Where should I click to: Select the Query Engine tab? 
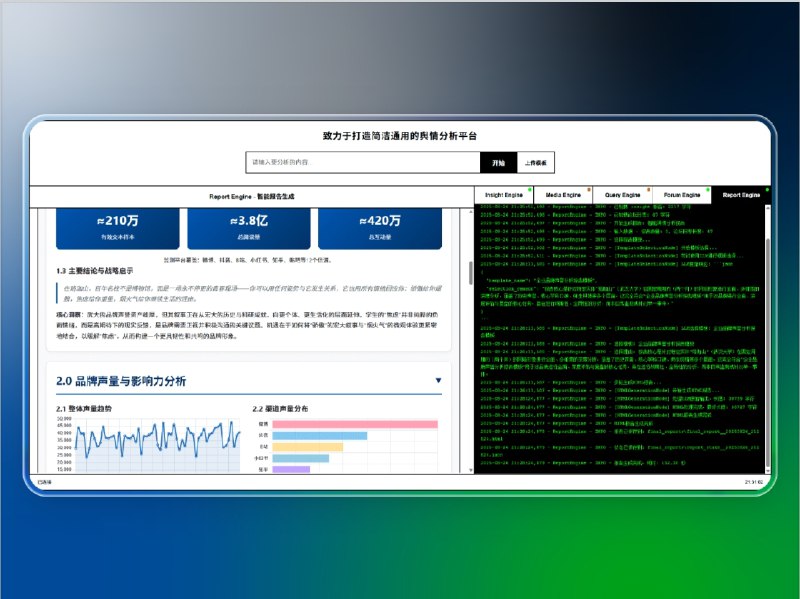click(x=622, y=195)
